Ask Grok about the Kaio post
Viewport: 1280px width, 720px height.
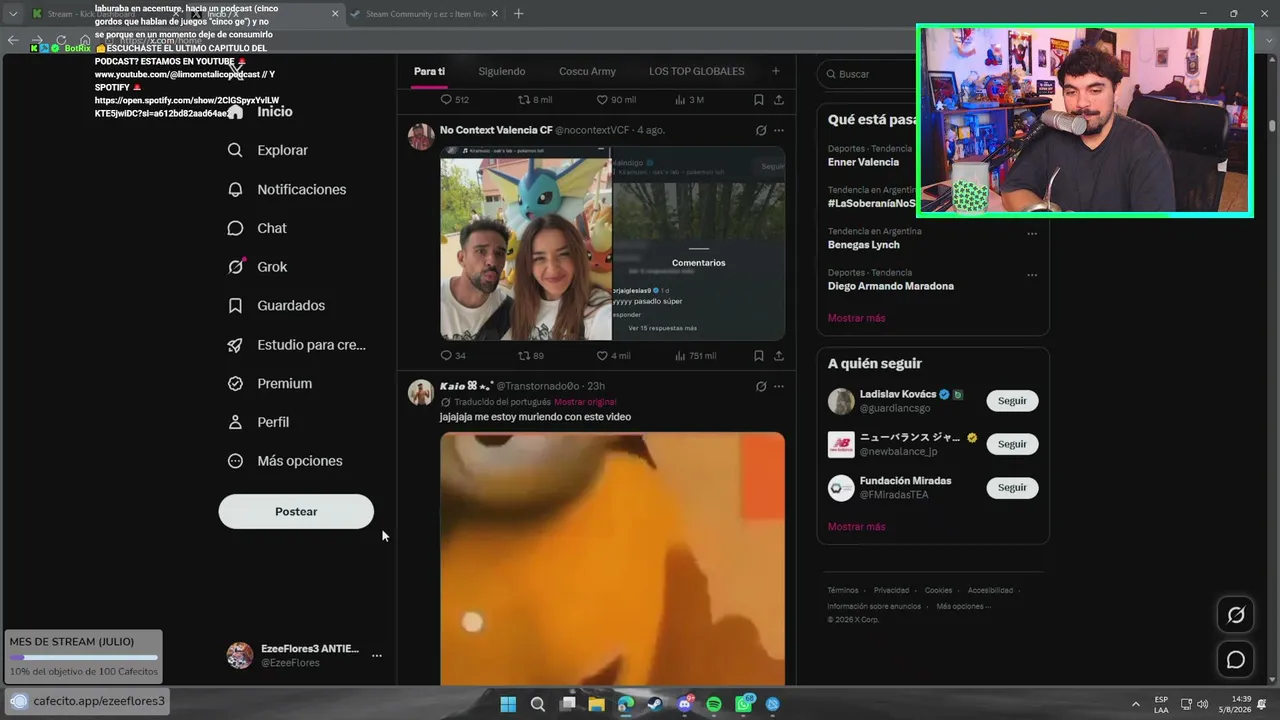click(x=761, y=386)
